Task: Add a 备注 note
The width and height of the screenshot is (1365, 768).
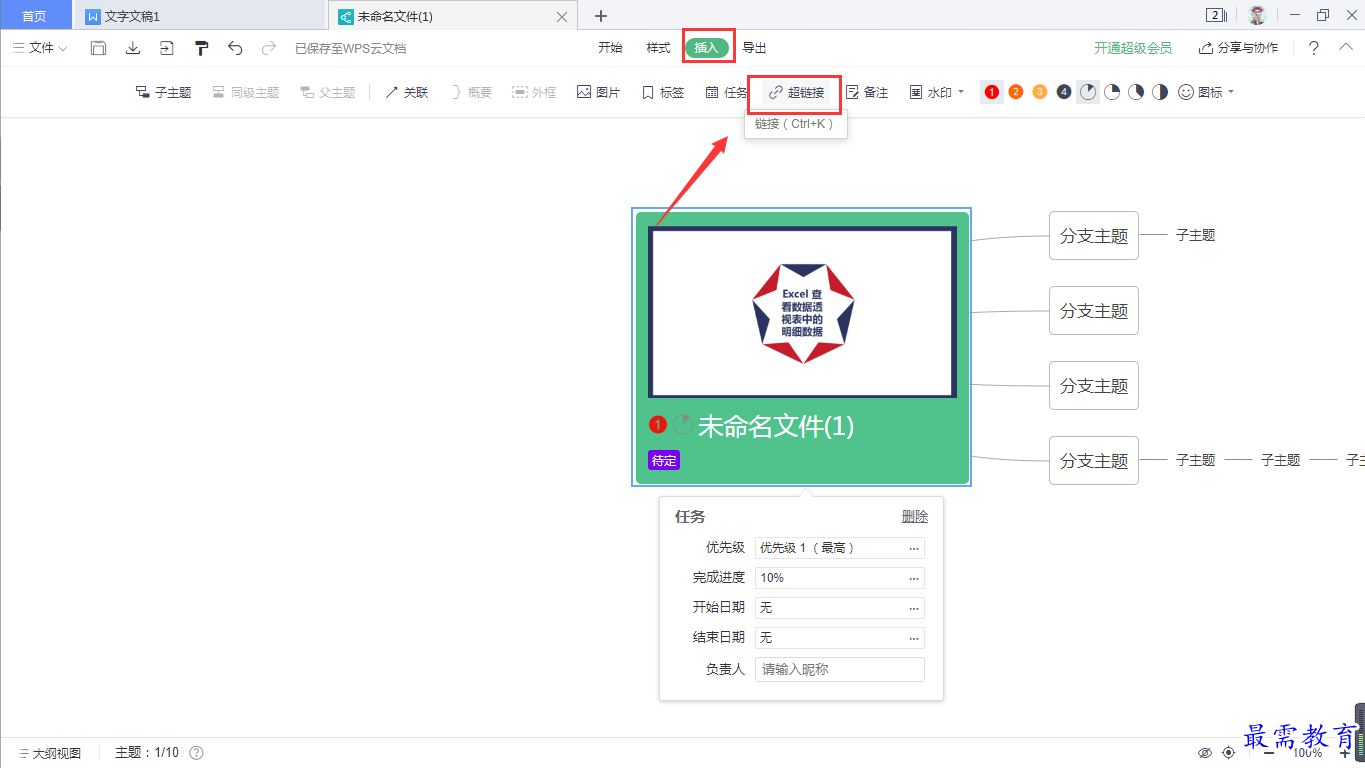Action: (867, 92)
